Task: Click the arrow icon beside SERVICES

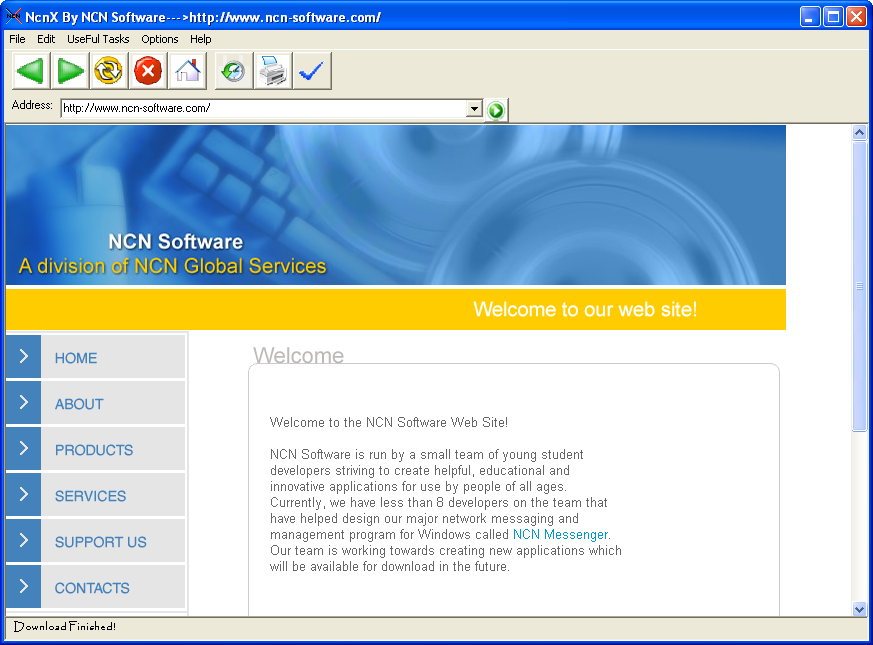Action: tap(23, 495)
